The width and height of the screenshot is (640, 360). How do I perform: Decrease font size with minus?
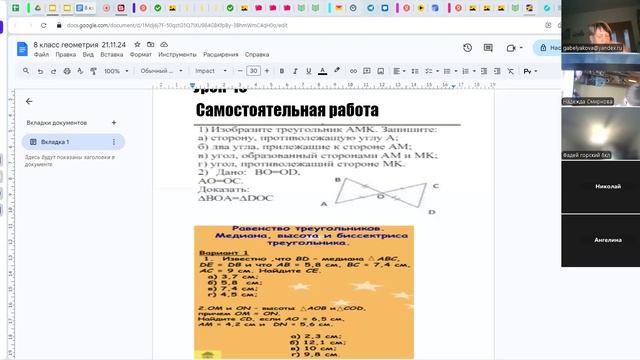(240, 71)
